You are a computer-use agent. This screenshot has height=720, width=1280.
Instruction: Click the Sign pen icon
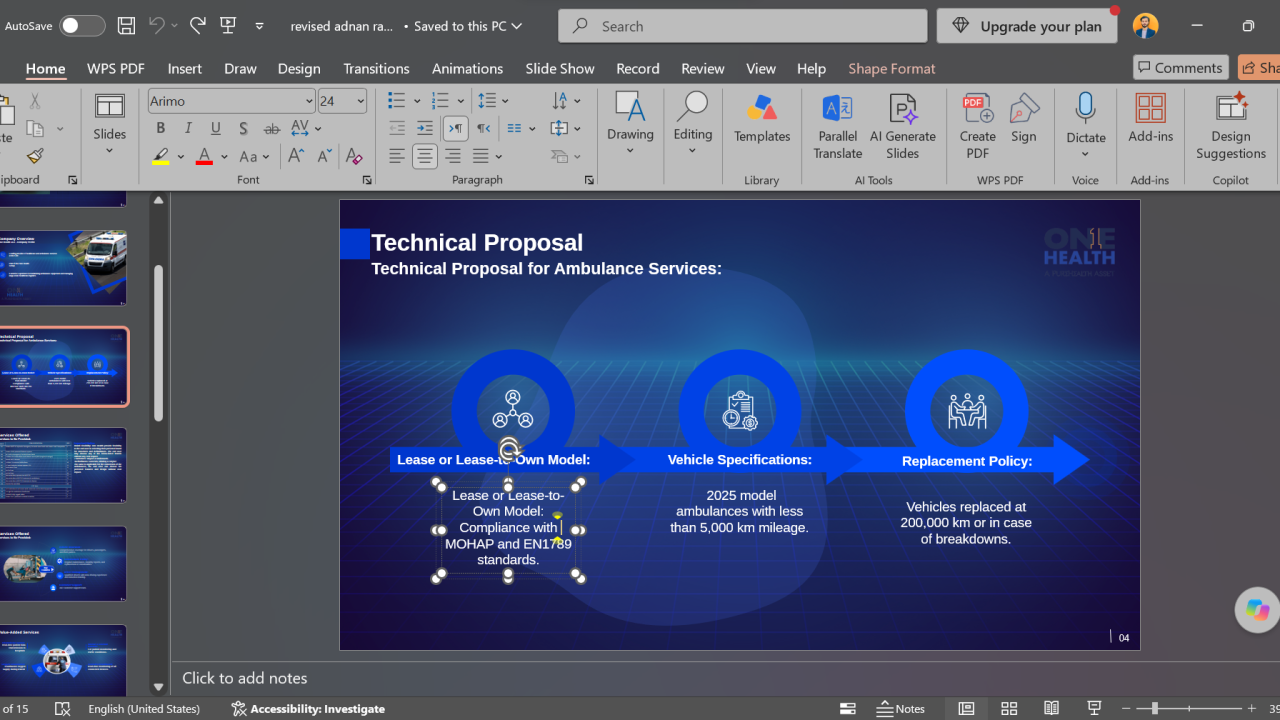point(1024,120)
